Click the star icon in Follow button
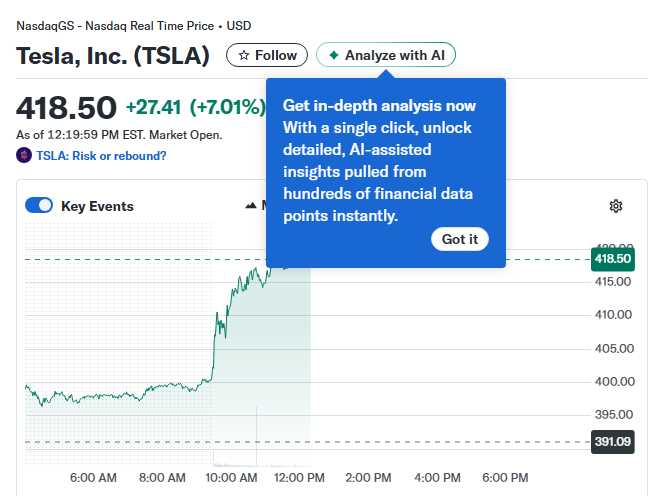Viewport: 664px width, 496px height. [x=243, y=55]
